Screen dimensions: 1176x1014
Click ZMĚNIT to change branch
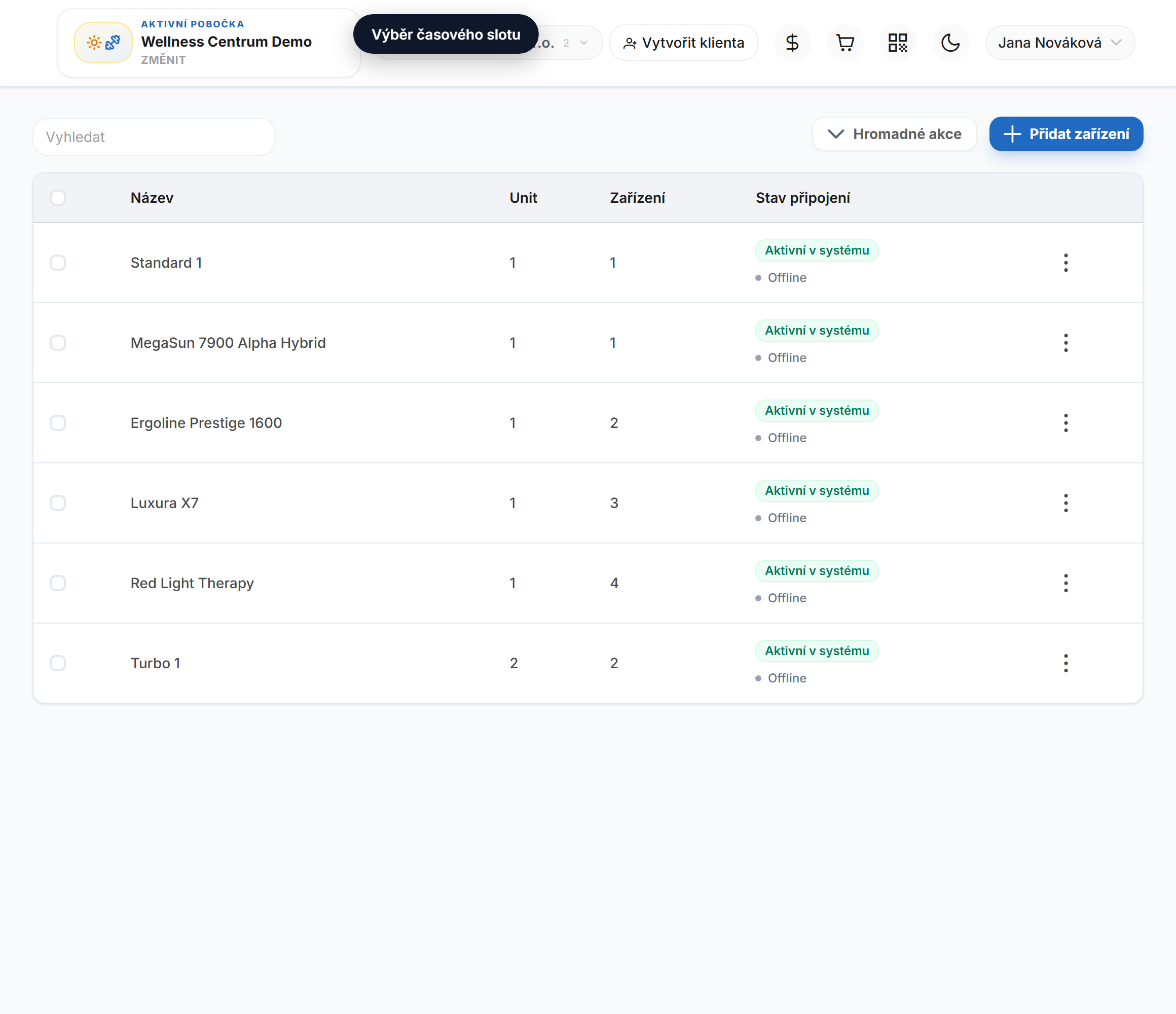163,60
